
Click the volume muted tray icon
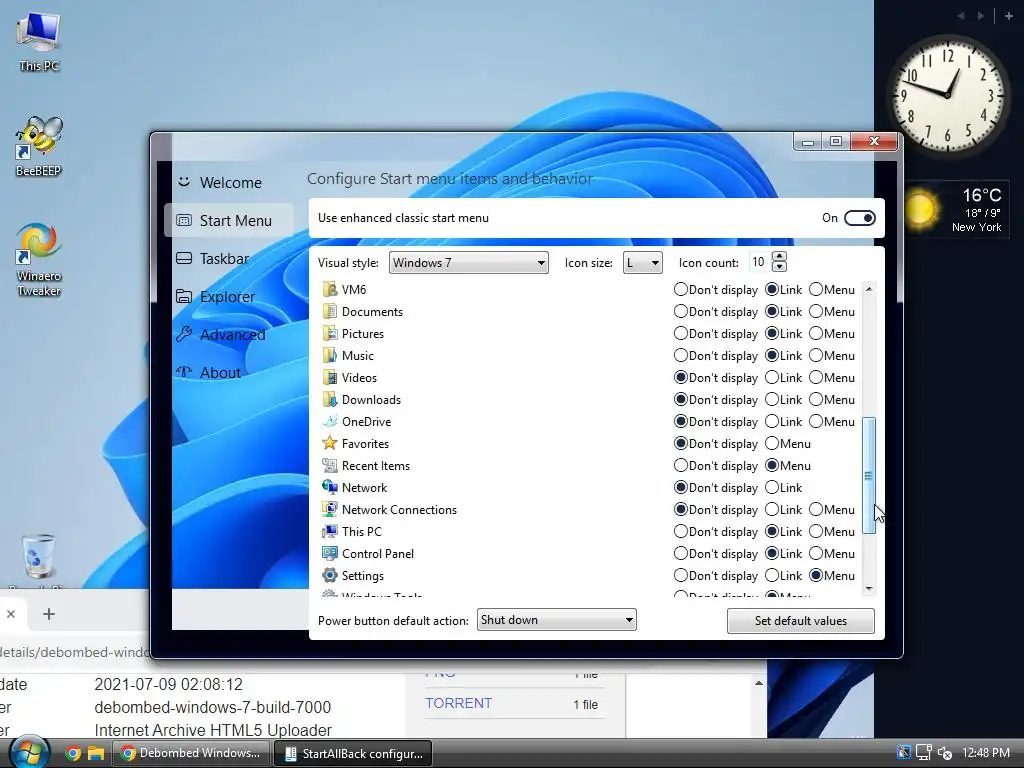click(x=944, y=753)
